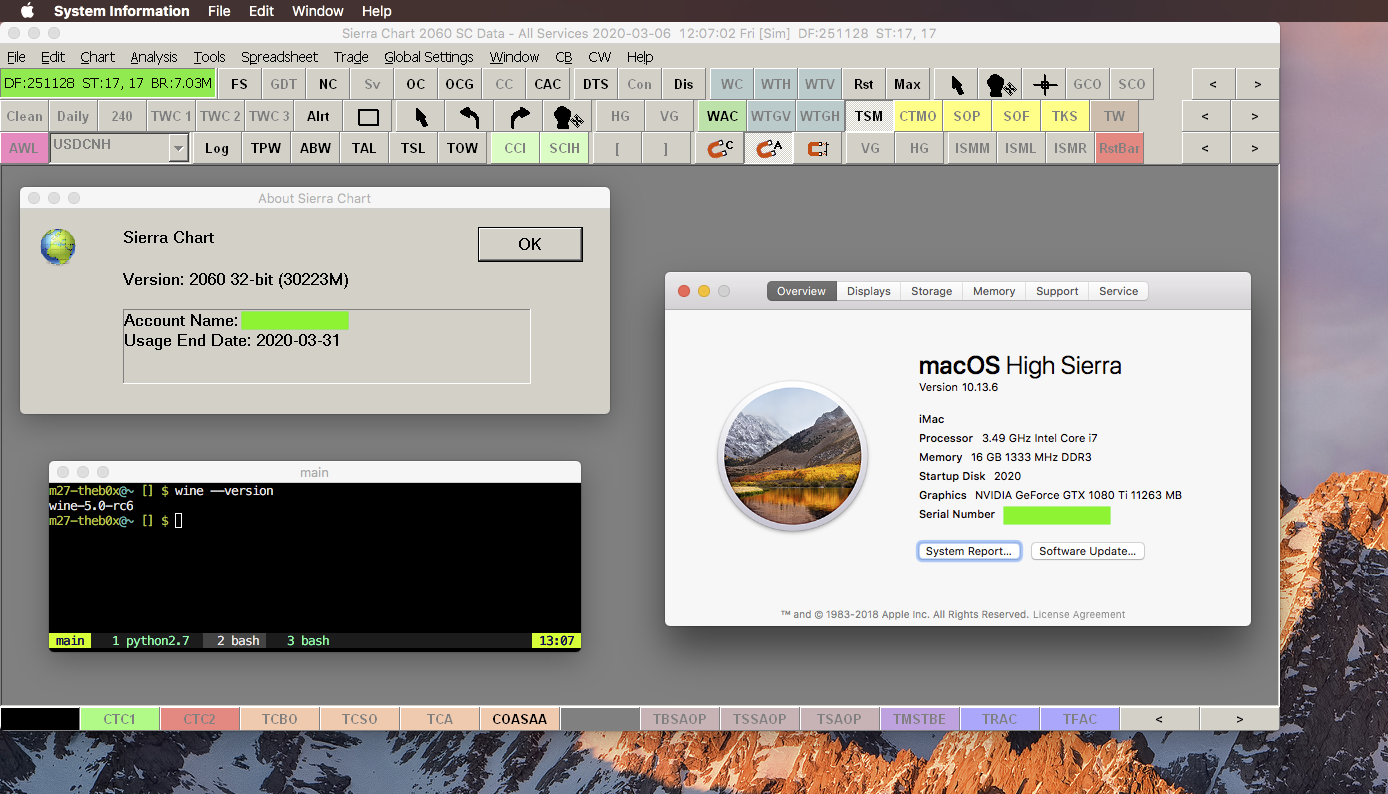Toggle the yellow SOP button
This screenshot has width=1388, height=794.
coord(967,117)
